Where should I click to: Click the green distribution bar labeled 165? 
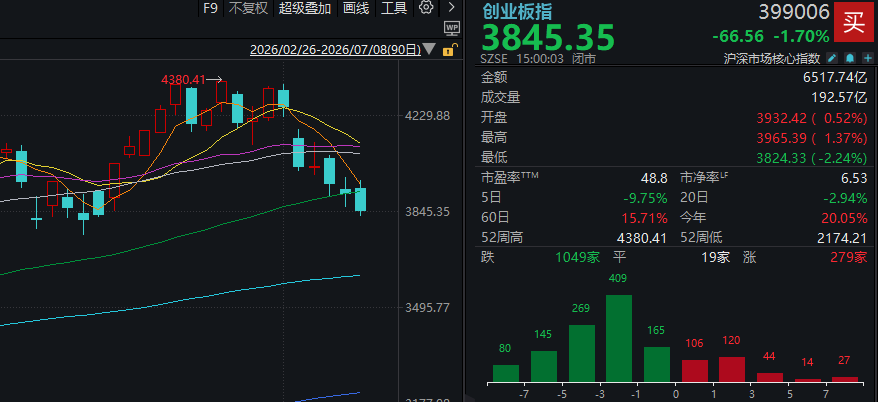click(657, 364)
